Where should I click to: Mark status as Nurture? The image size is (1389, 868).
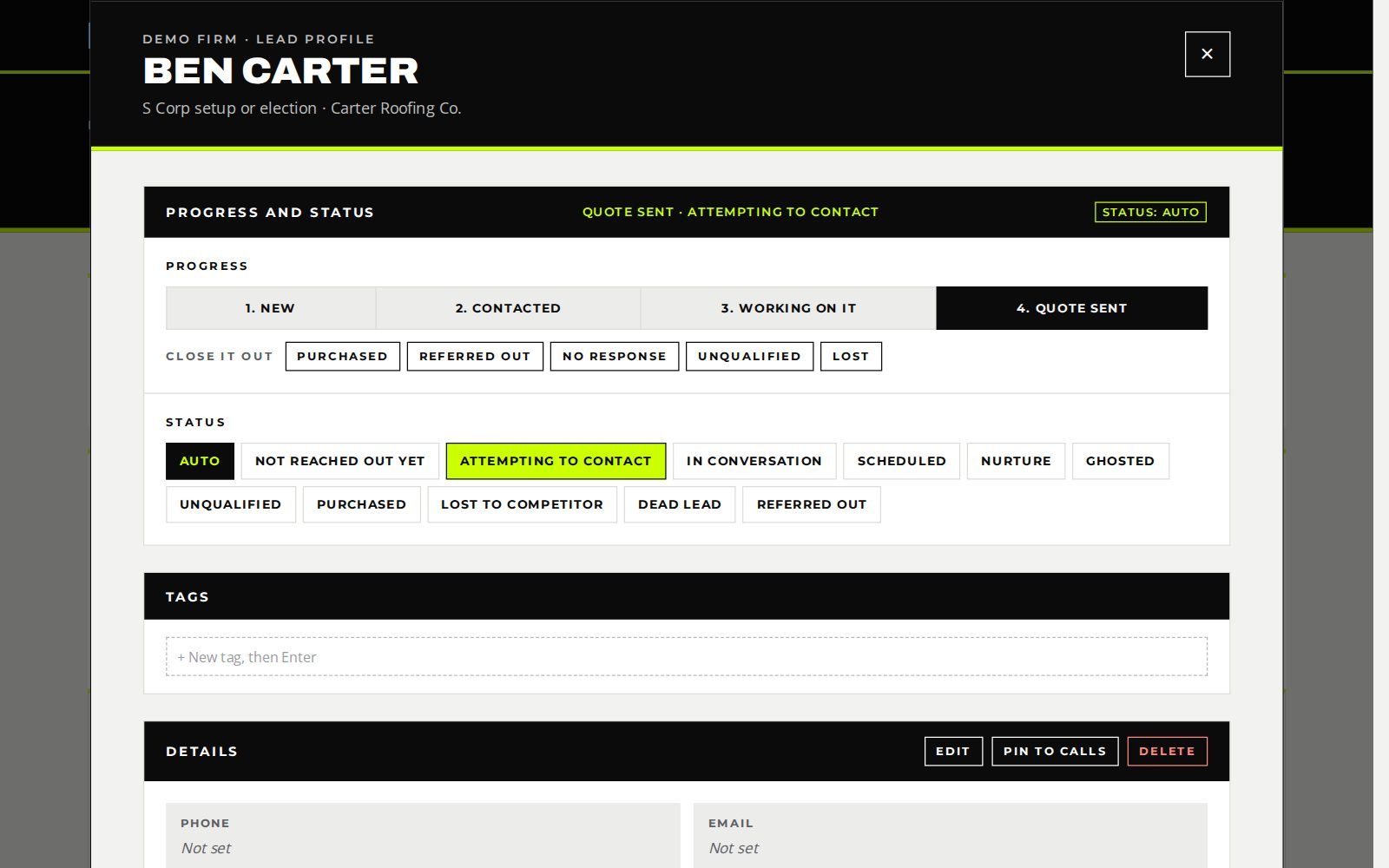pyautogui.click(x=1016, y=461)
